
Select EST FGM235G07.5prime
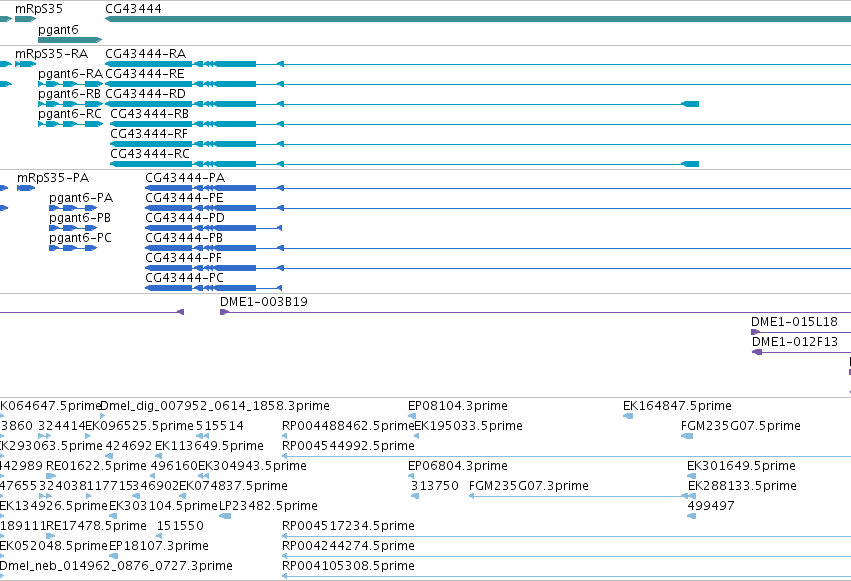pos(741,426)
